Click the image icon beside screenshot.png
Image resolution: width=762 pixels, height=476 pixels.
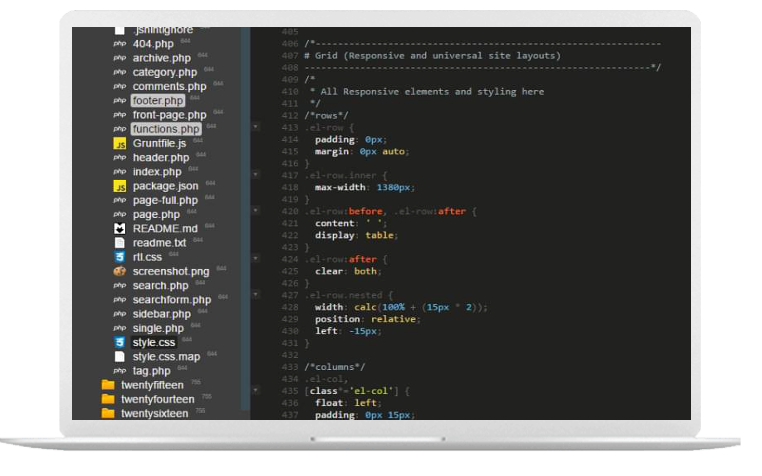[120, 271]
